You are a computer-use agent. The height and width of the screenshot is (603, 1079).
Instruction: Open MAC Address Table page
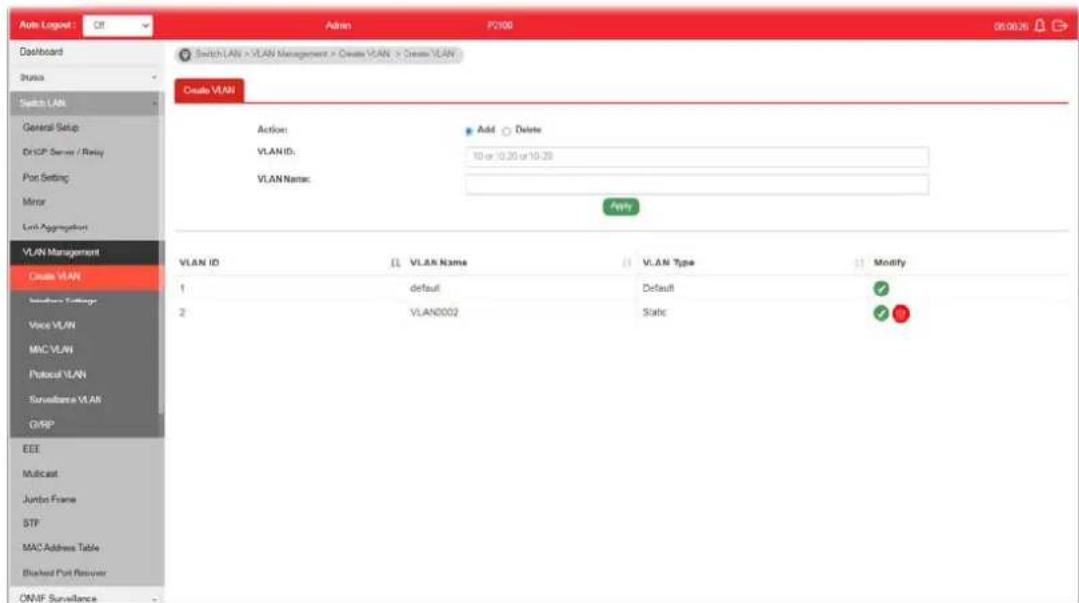[x=61, y=548]
